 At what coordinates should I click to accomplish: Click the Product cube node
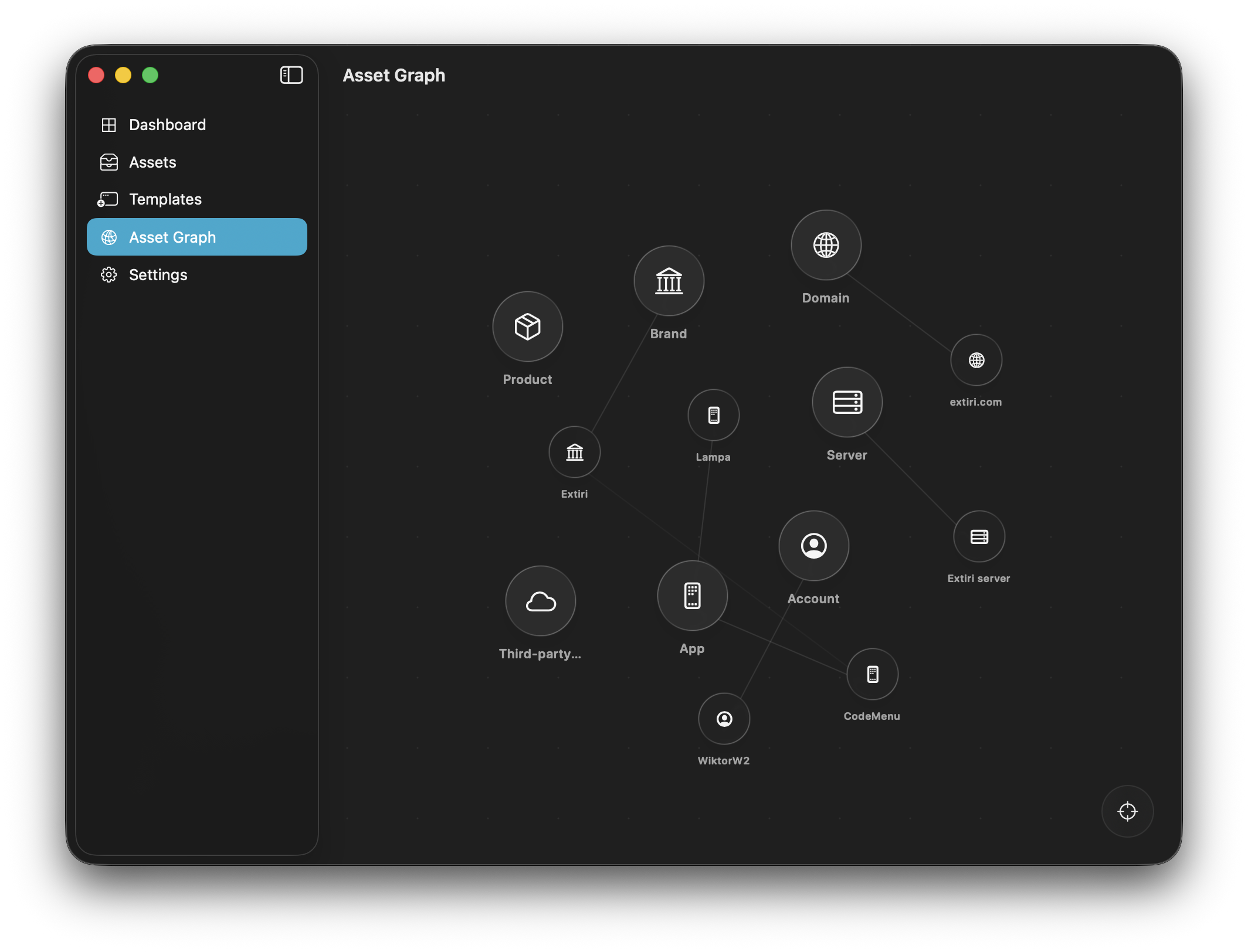527,327
